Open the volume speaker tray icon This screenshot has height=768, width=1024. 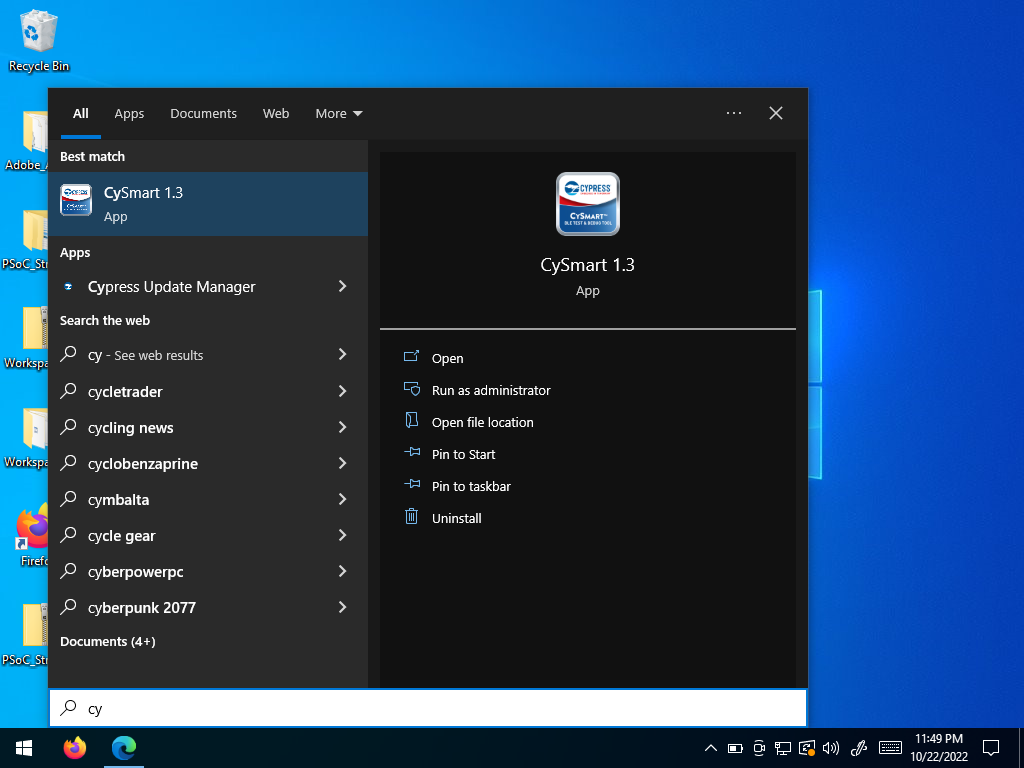point(831,748)
